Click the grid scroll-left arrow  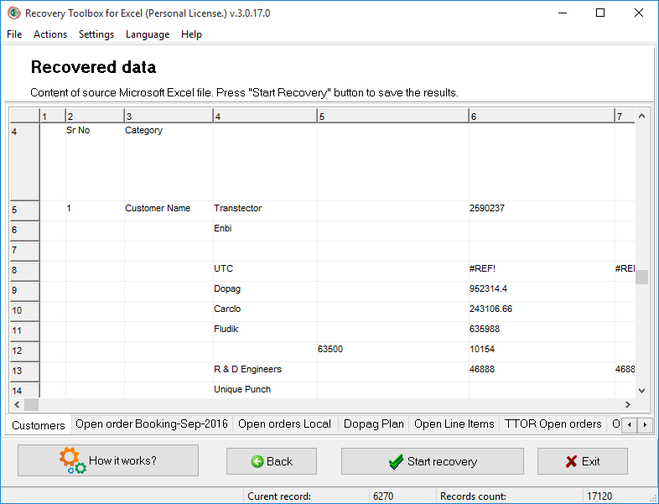(x=17, y=404)
